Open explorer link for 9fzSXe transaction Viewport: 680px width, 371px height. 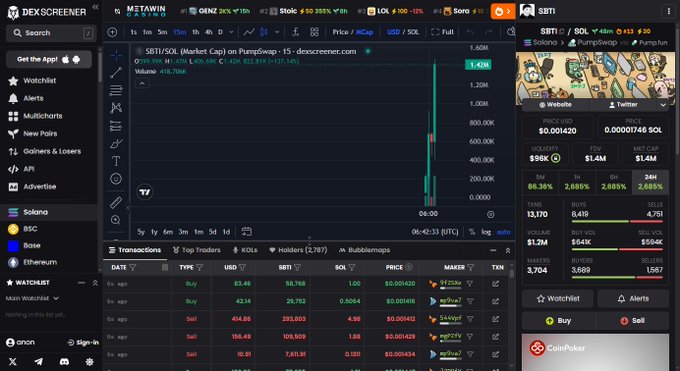[495, 284]
